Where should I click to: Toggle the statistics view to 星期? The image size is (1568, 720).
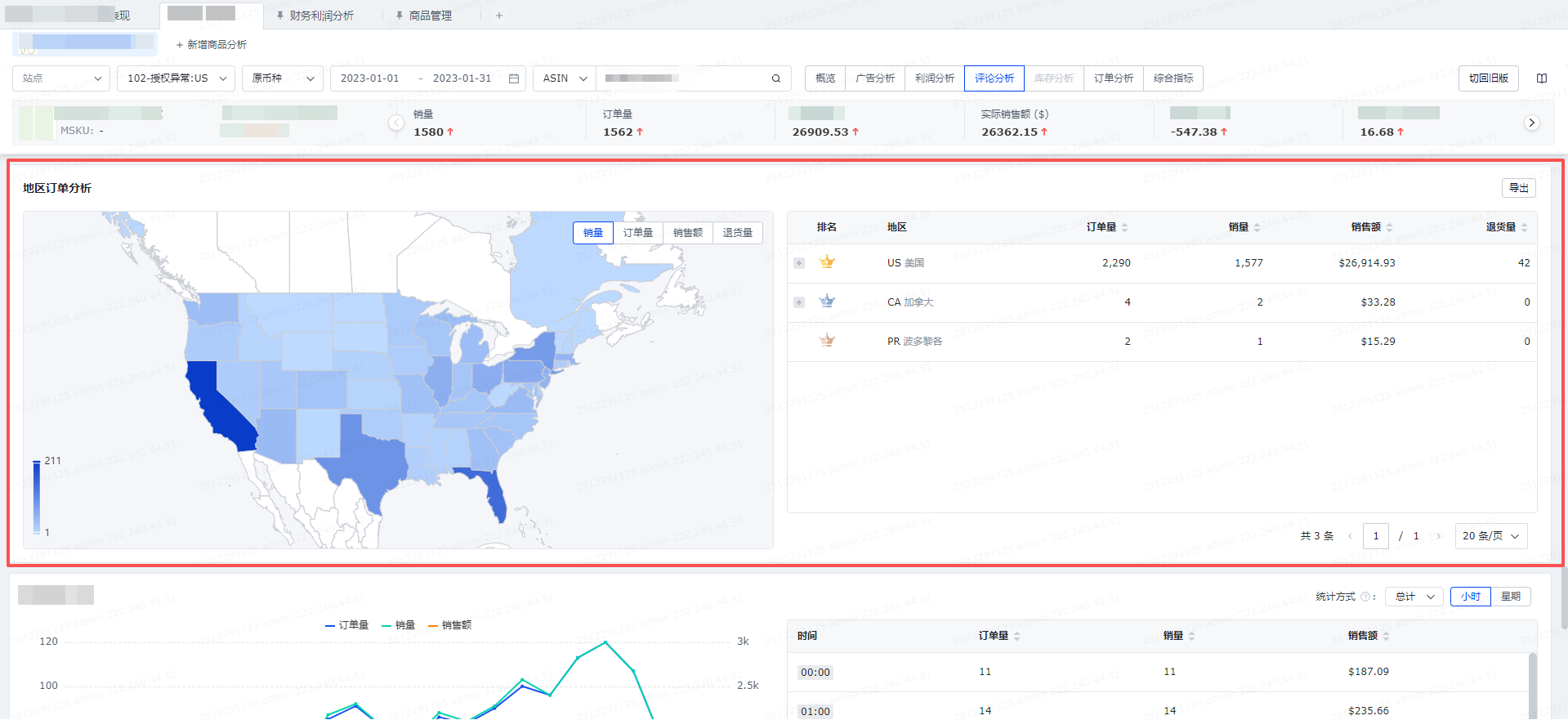click(1510, 597)
